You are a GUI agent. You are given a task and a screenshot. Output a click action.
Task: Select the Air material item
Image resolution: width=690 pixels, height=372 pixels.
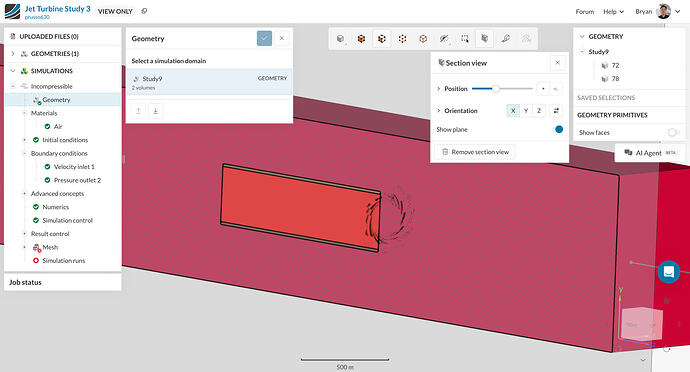coord(58,126)
